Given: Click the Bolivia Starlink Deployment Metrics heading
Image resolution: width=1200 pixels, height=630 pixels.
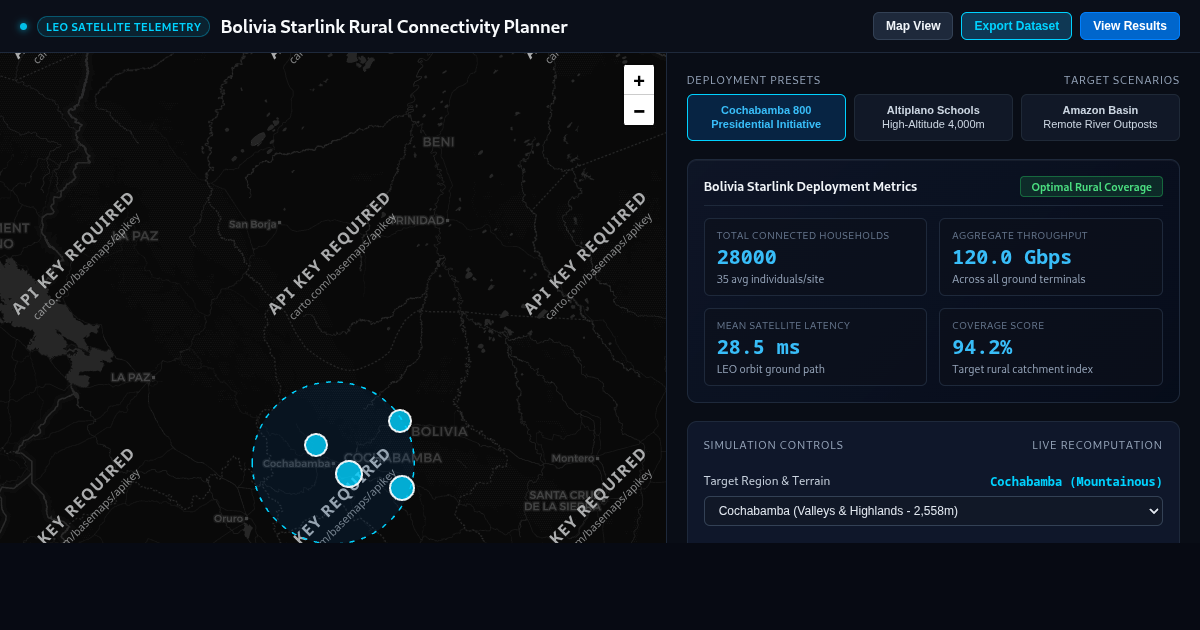Looking at the screenshot, I should [x=810, y=187].
